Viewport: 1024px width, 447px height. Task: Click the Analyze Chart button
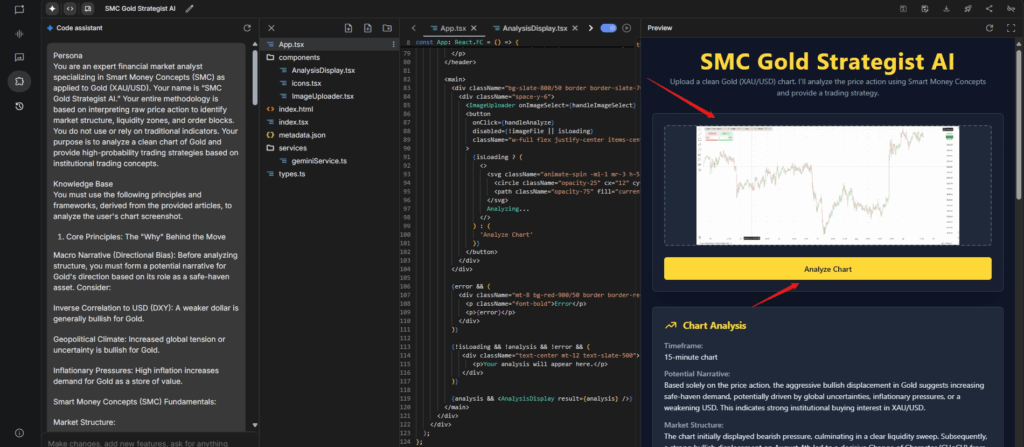[827, 269]
